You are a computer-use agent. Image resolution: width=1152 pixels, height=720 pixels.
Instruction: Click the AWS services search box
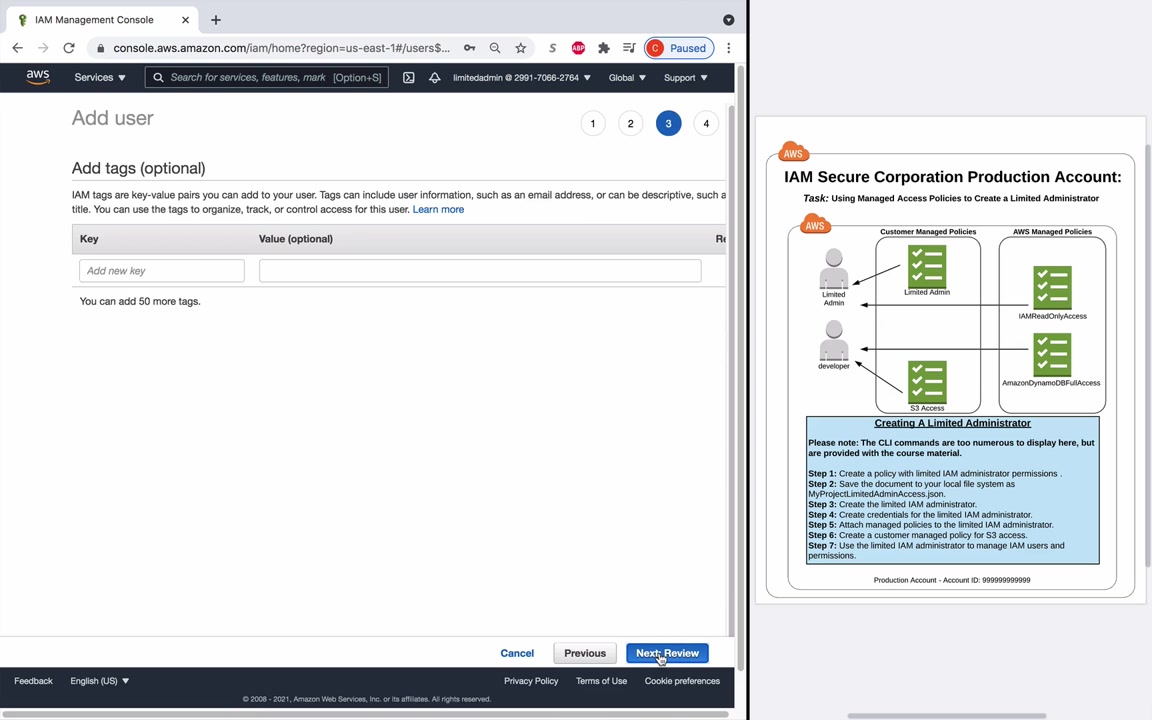(x=267, y=77)
